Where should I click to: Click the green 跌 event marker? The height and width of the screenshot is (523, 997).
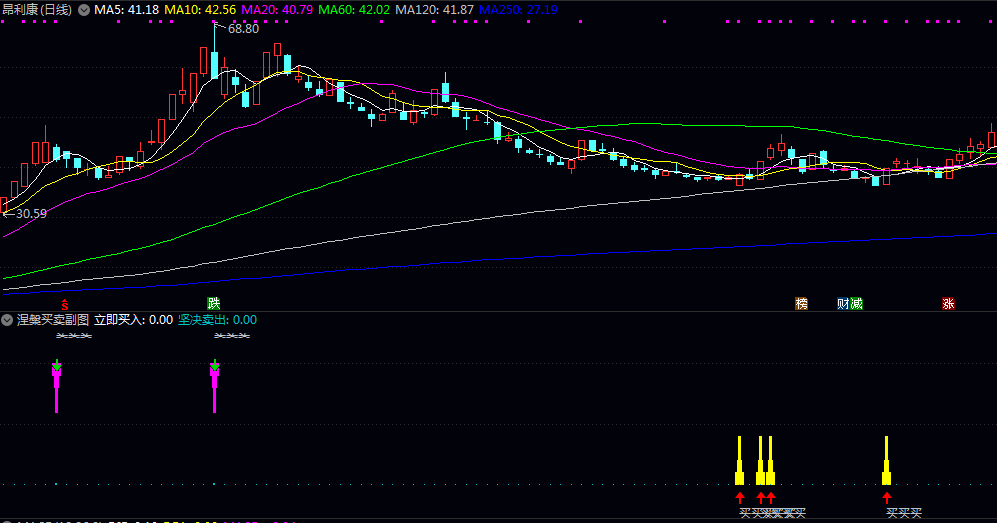pos(214,304)
